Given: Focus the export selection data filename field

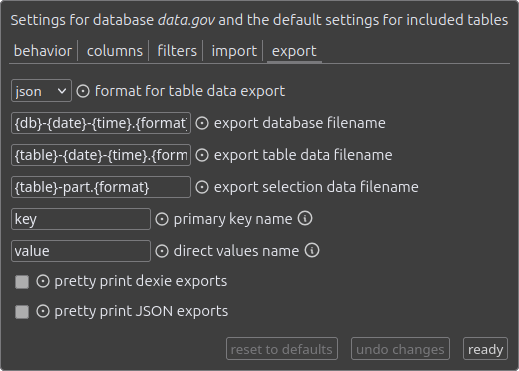Looking at the screenshot, I should tap(101, 187).
